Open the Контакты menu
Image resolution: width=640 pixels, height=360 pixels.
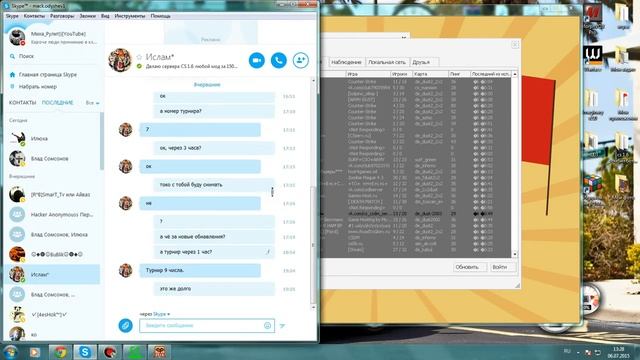point(34,16)
